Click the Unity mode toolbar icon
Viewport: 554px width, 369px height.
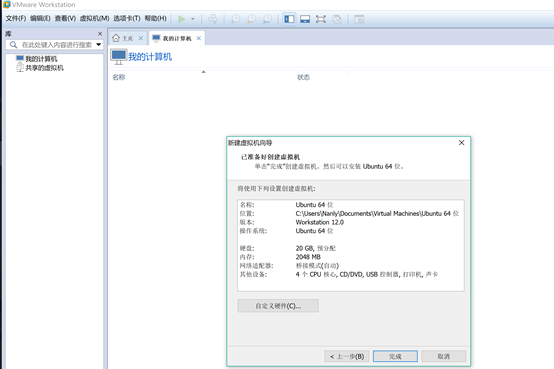(337, 19)
